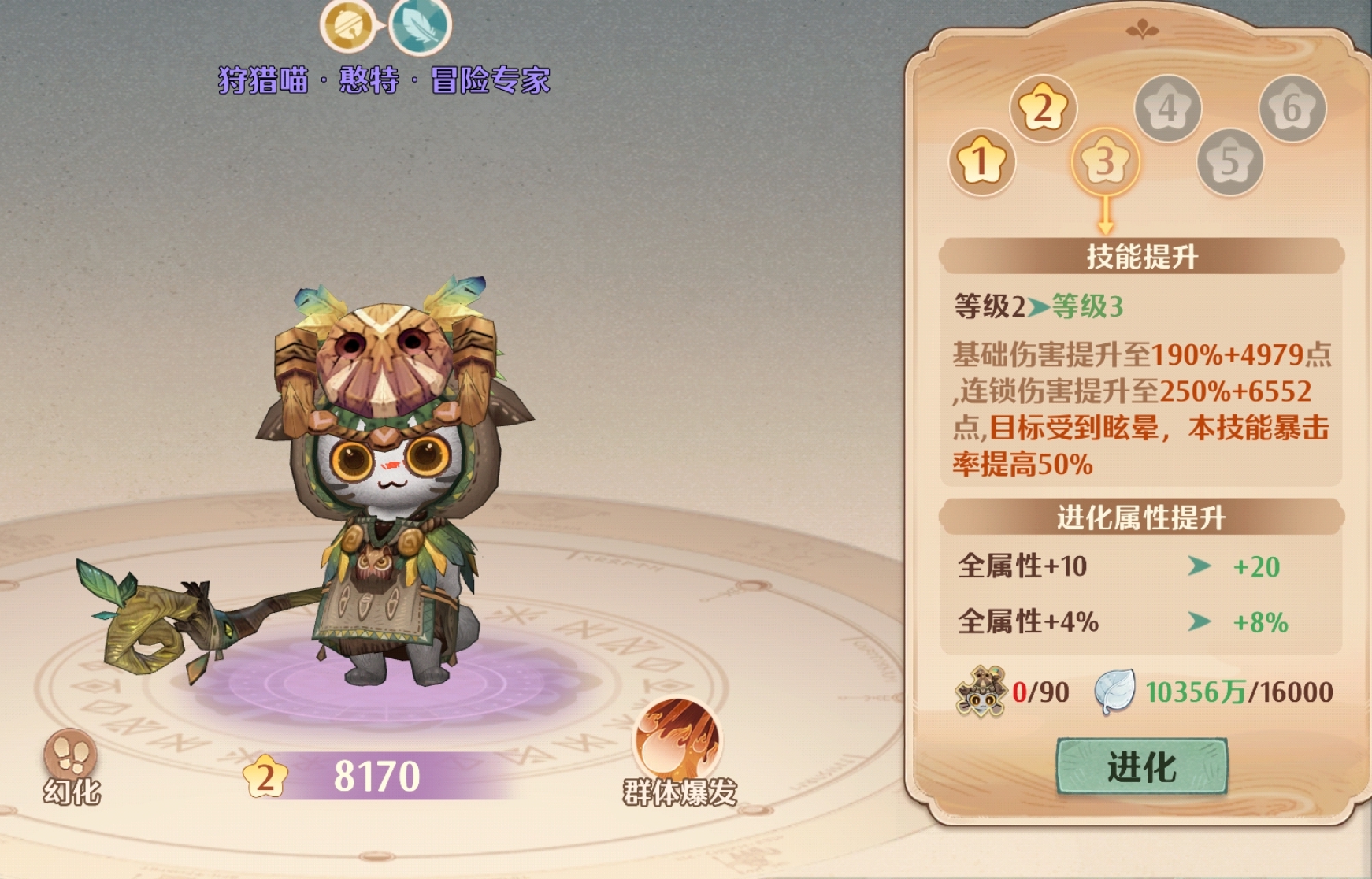Click the 进化属性提升 section header

point(1141,517)
